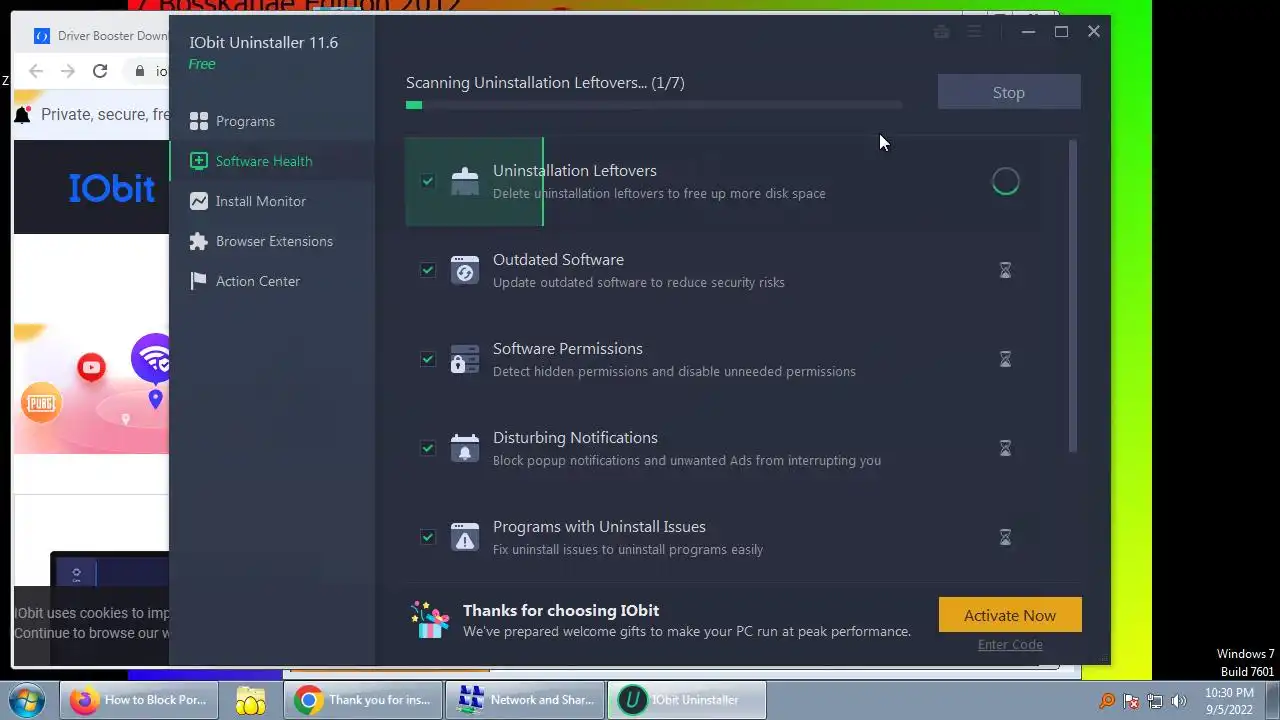Click Programs with Uninstall Issues title
This screenshot has width=1280, height=720.
coord(599,527)
